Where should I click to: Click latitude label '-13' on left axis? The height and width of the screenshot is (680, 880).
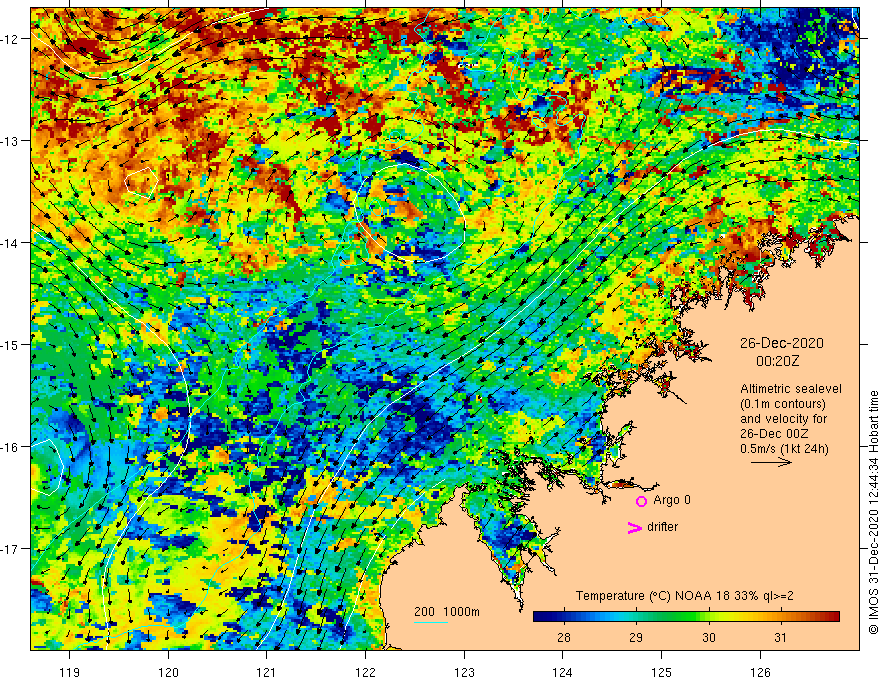[11, 141]
